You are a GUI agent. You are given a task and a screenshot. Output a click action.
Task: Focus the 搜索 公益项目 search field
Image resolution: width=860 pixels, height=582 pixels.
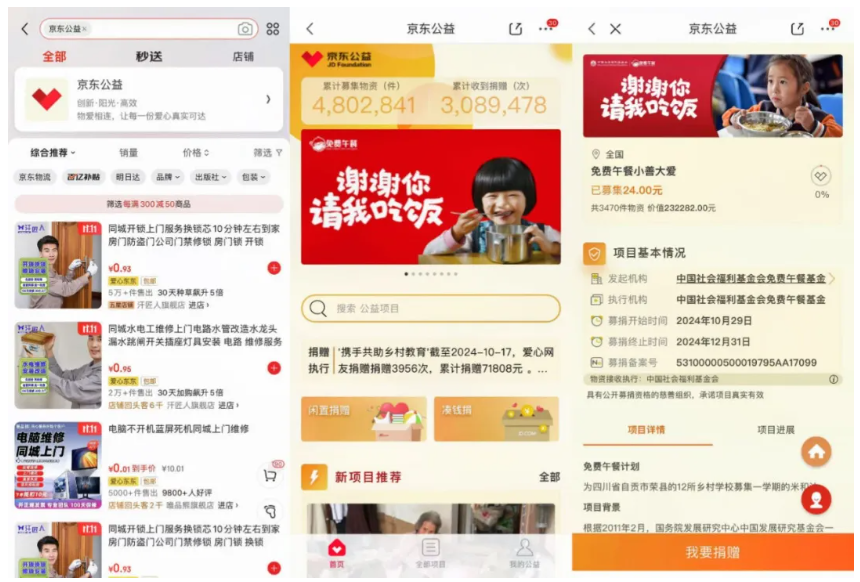(x=431, y=308)
